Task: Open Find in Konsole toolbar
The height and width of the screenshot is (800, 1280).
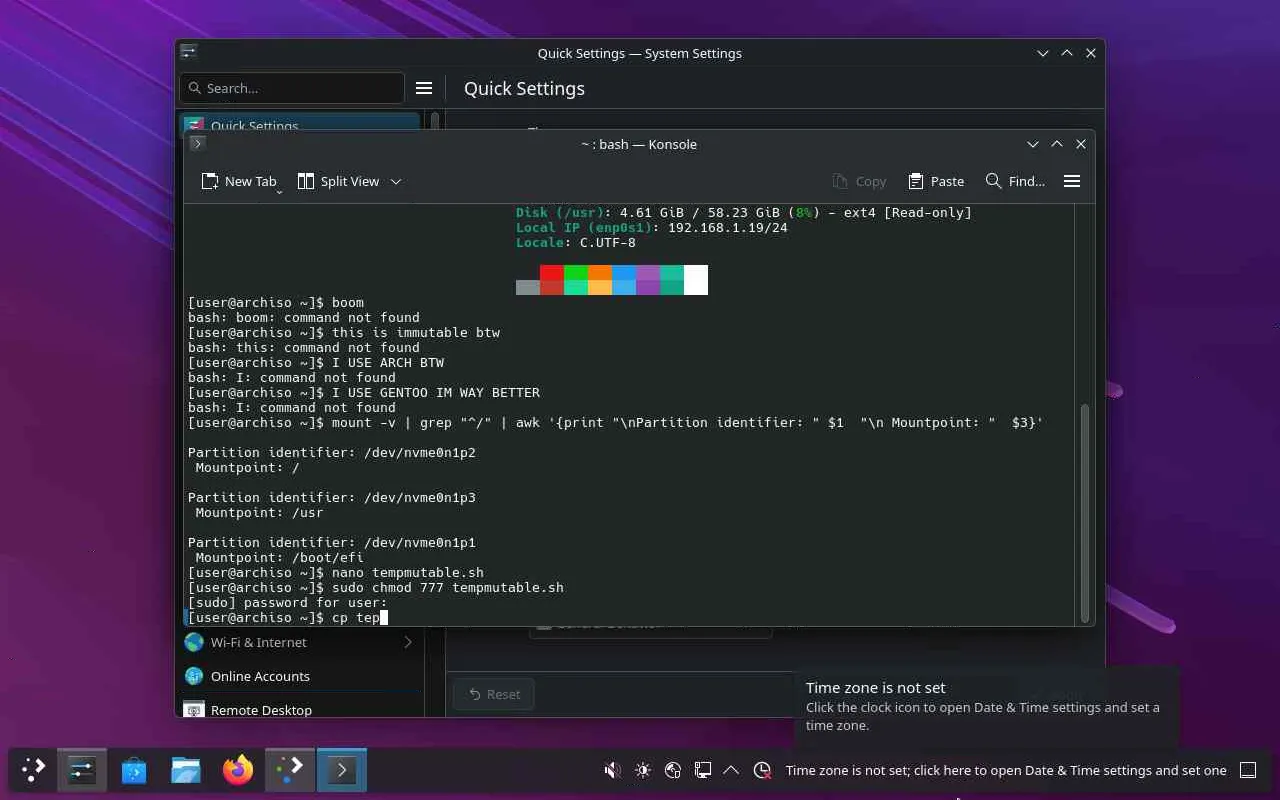Action: pos(1015,181)
